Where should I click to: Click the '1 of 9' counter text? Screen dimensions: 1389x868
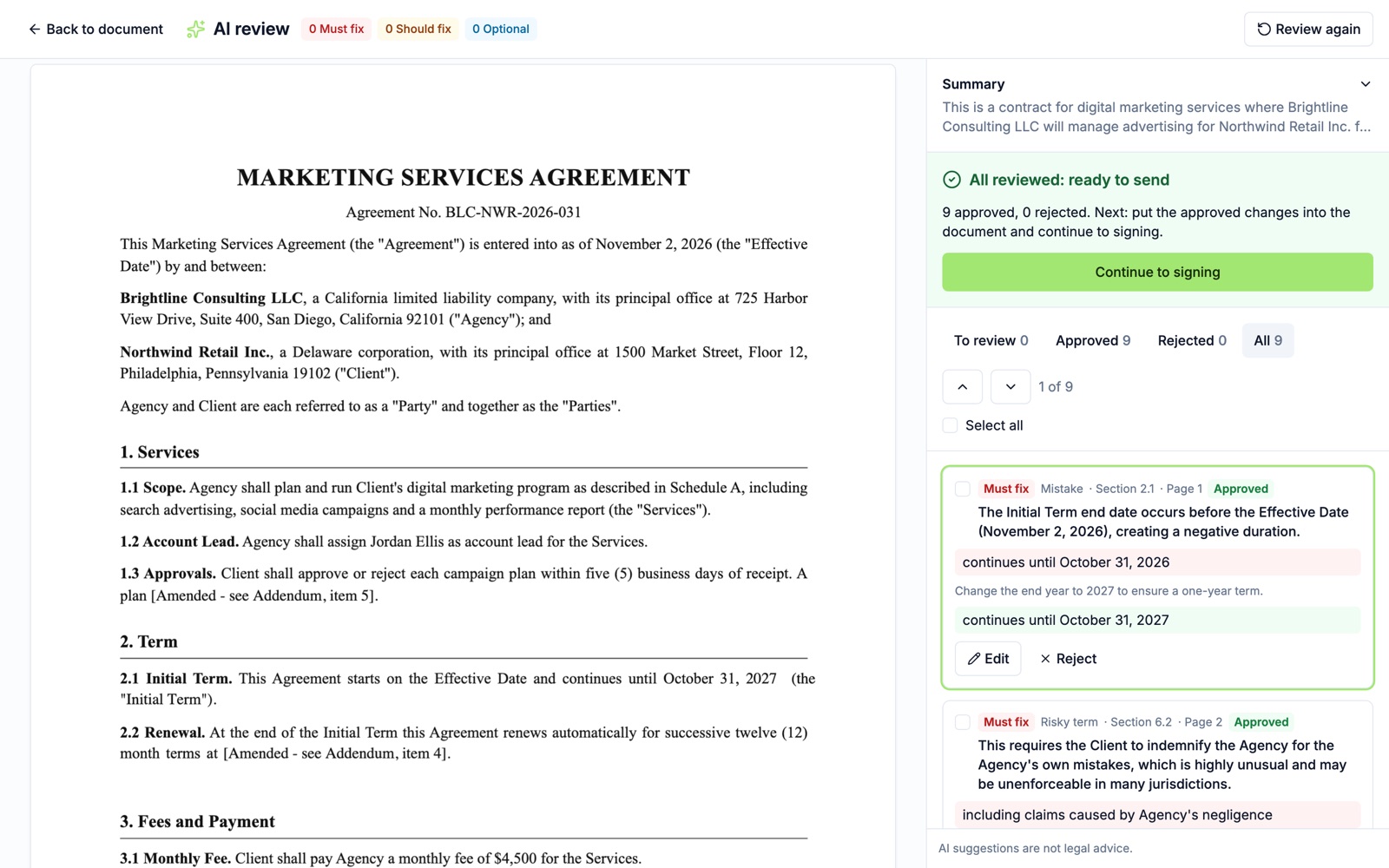1056,387
